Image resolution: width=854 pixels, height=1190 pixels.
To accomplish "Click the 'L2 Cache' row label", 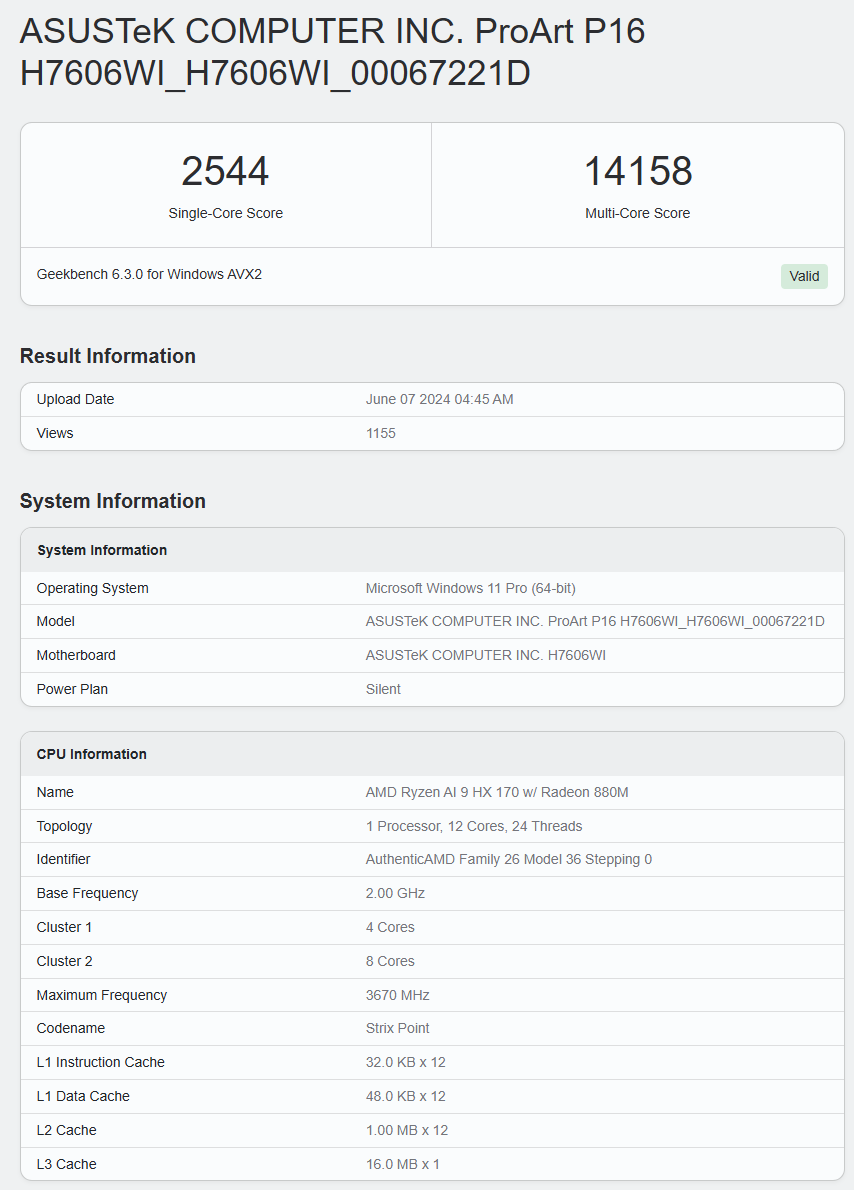I will [66, 1130].
